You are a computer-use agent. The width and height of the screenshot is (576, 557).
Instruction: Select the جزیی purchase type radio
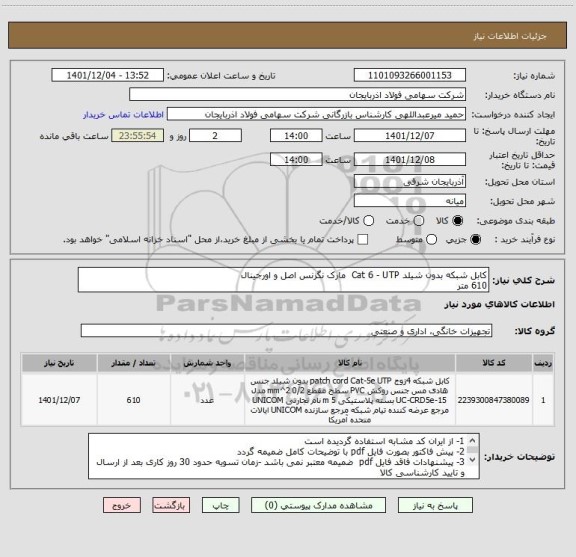click(x=475, y=240)
